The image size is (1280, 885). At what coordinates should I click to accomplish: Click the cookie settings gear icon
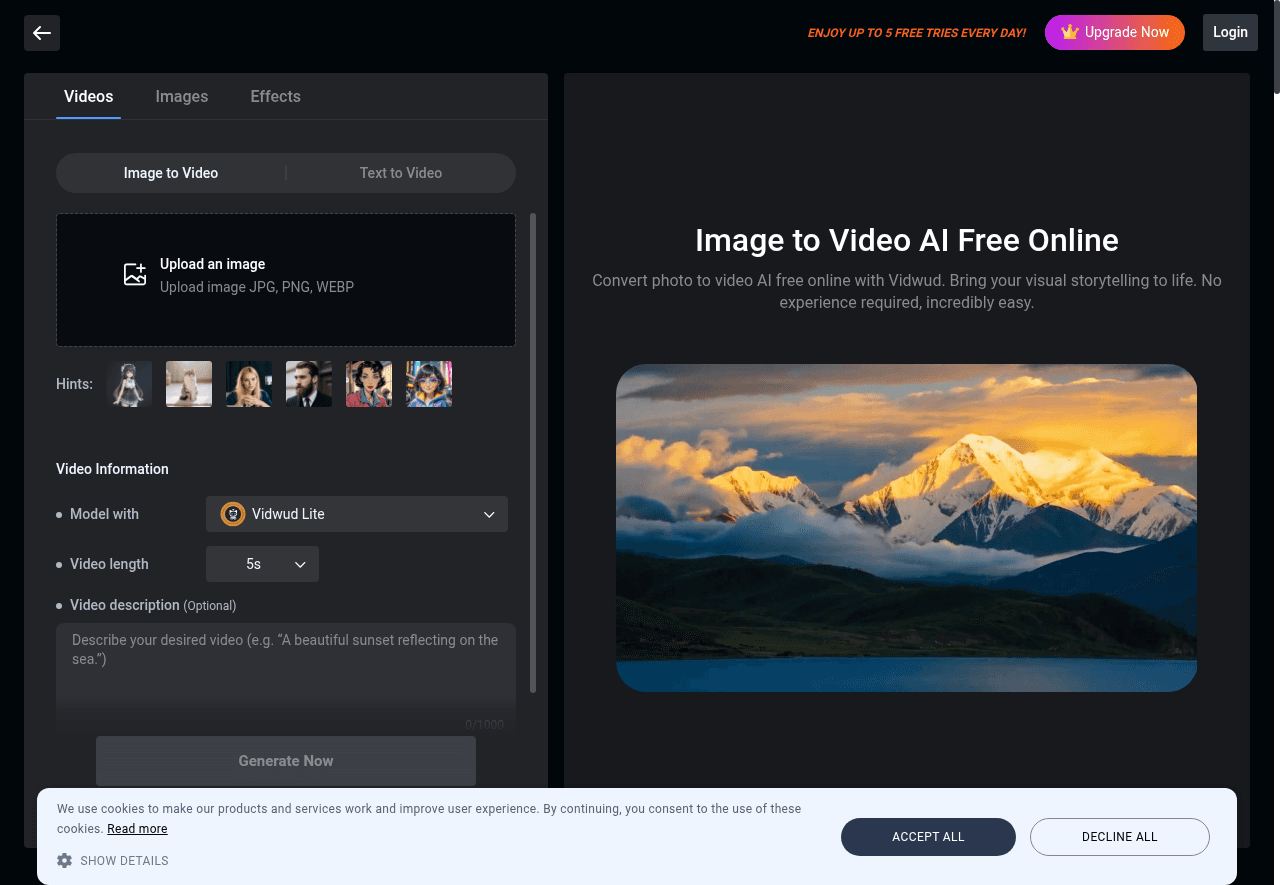coord(65,861)
